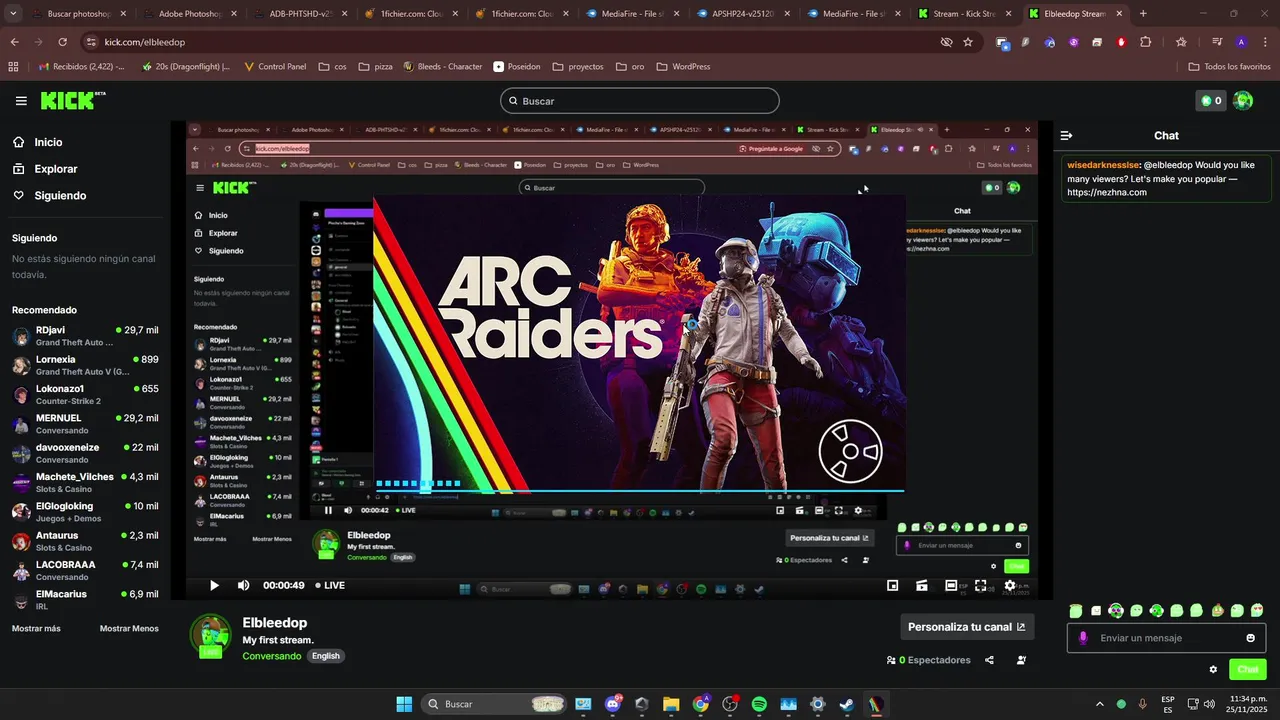Open the emoji picker in the chat input
Image resolution: width=1280 pixels, height=720 pixels.
(x=1250, y=638)
